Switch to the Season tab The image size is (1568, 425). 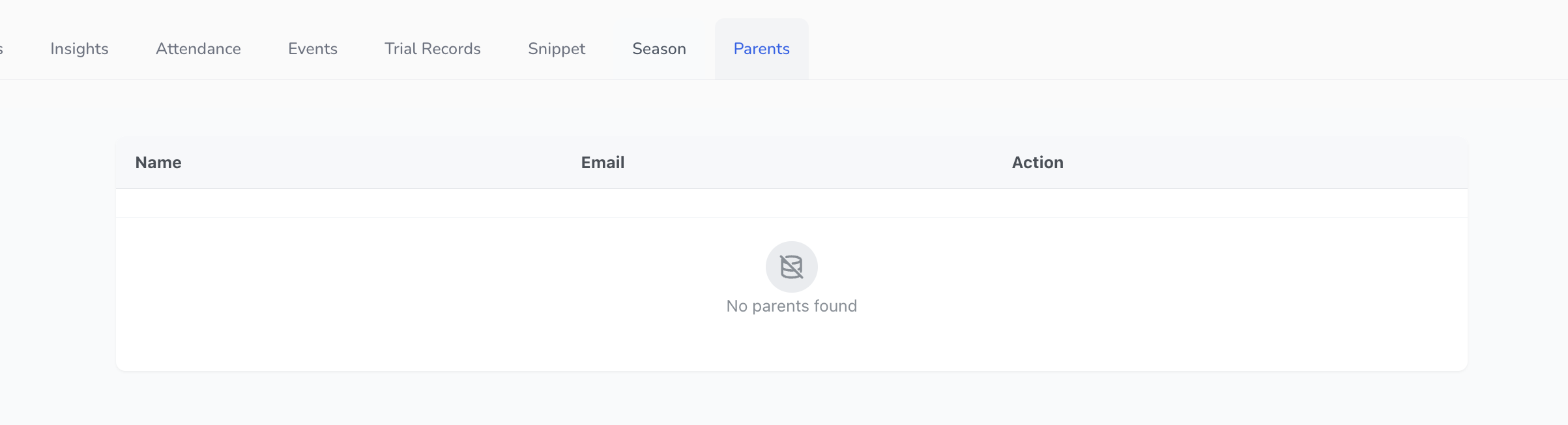[x=659, y=49]
